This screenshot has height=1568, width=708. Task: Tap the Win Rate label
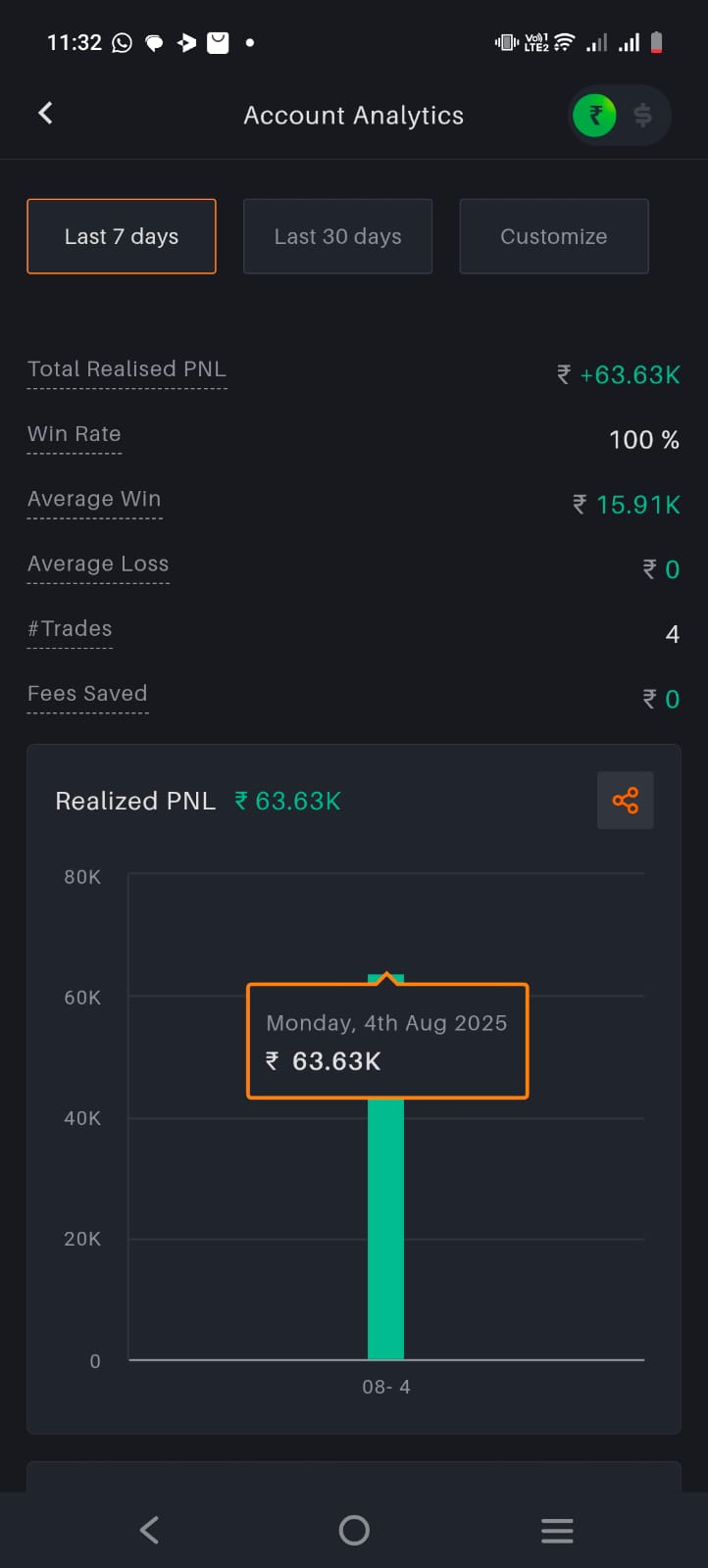(75, 434)
